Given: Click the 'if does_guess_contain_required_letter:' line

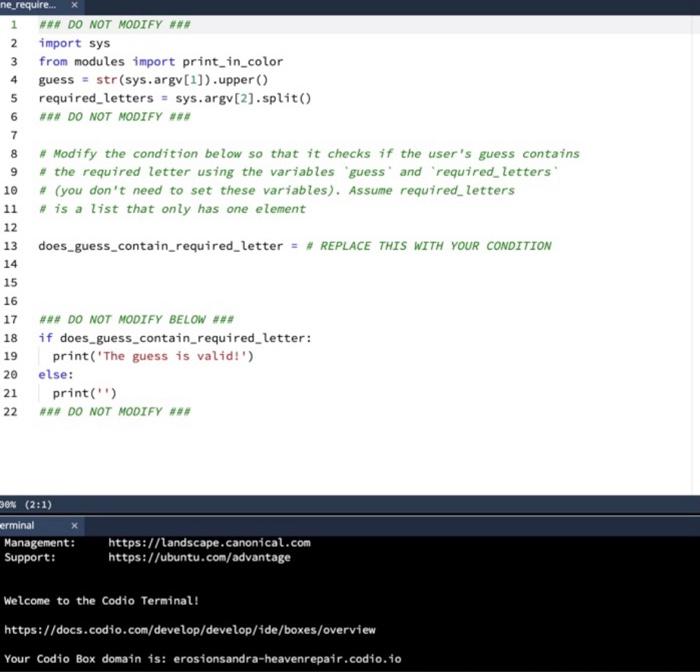Looking at the screenshot, I should tap(175, 338).
